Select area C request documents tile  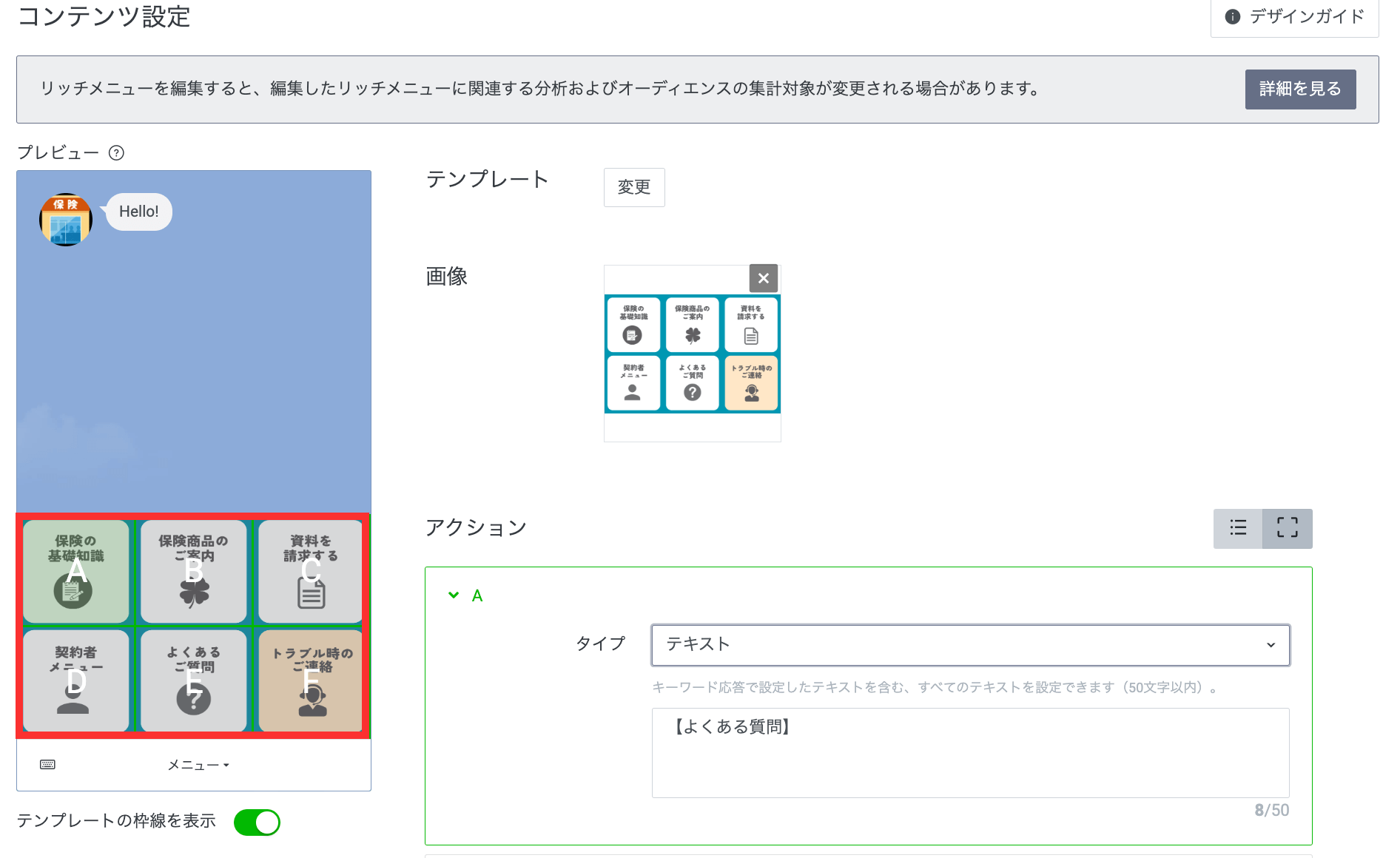click(x=311, y=571)
